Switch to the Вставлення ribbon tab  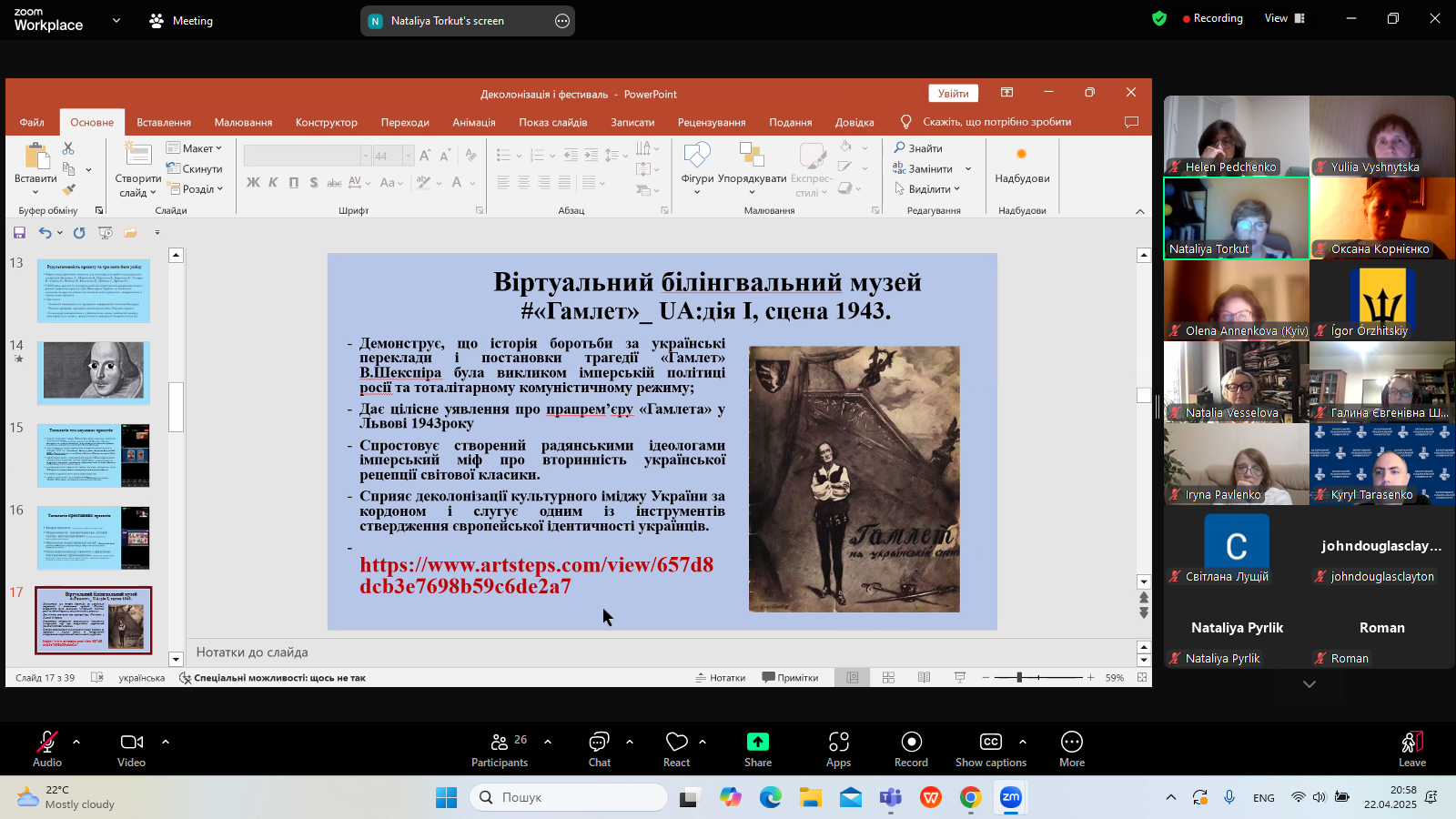[164, 122]
